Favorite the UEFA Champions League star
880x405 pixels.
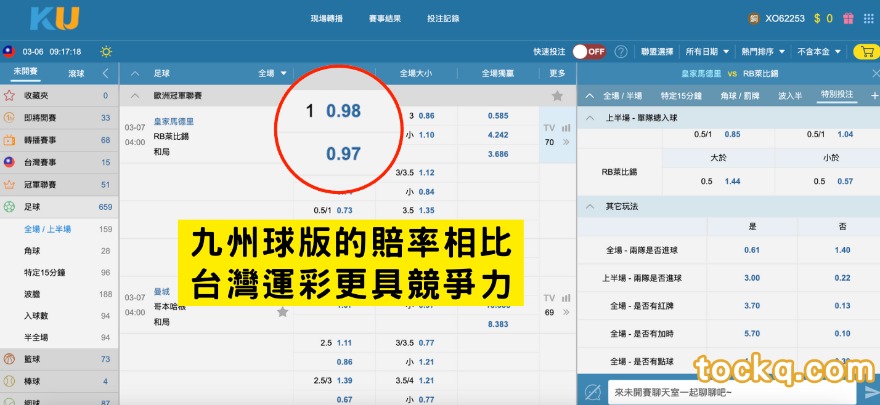coord(557,96)
